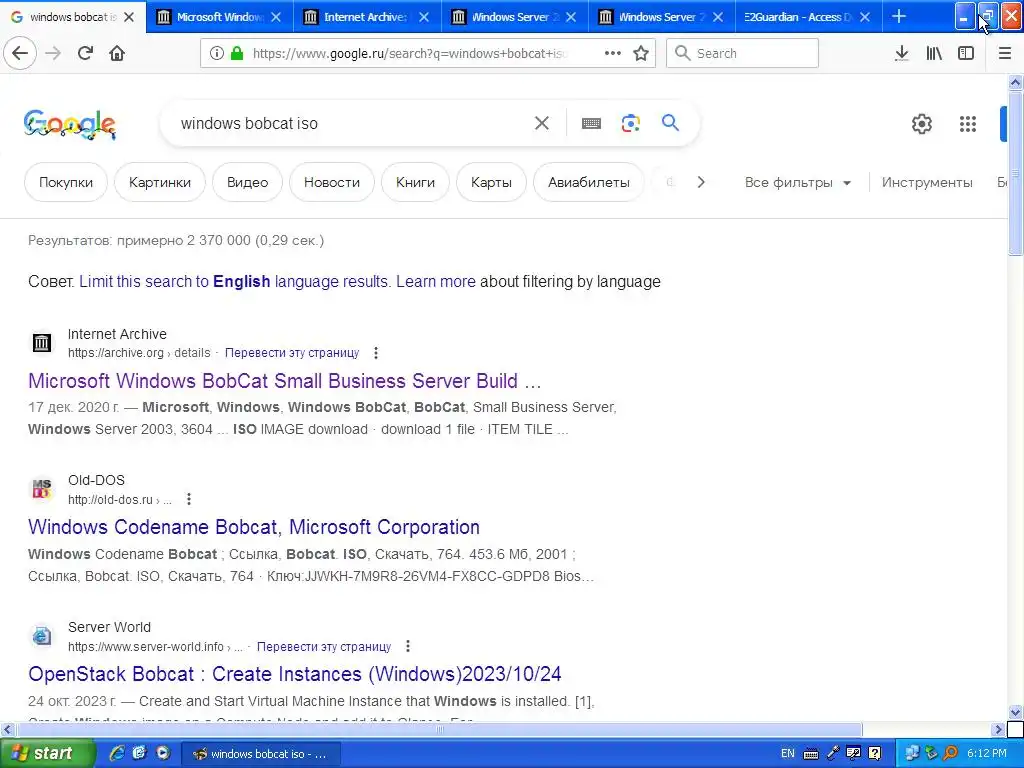Screen dimensions: 1024x768
Task: Click the green padlock security icon
Action: pos(236,53)
